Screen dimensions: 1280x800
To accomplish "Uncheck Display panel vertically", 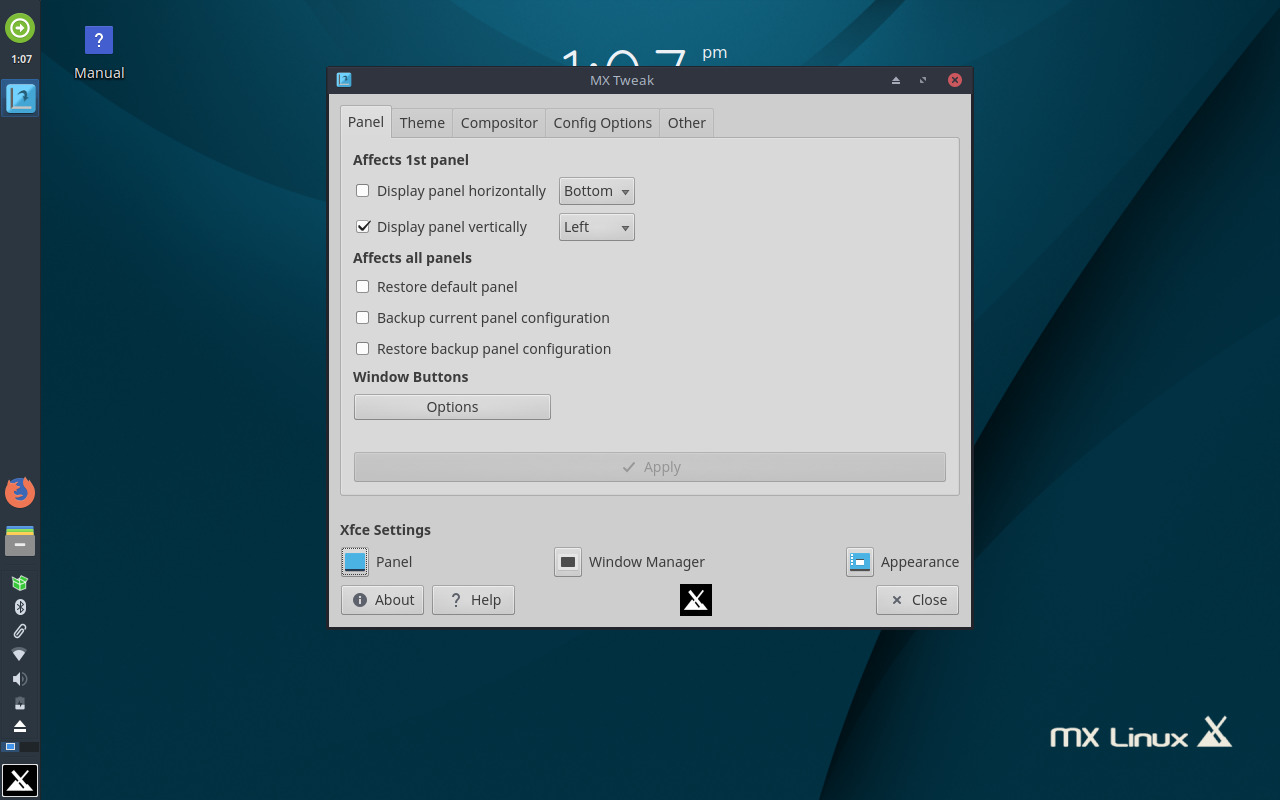I will [363, 226].
